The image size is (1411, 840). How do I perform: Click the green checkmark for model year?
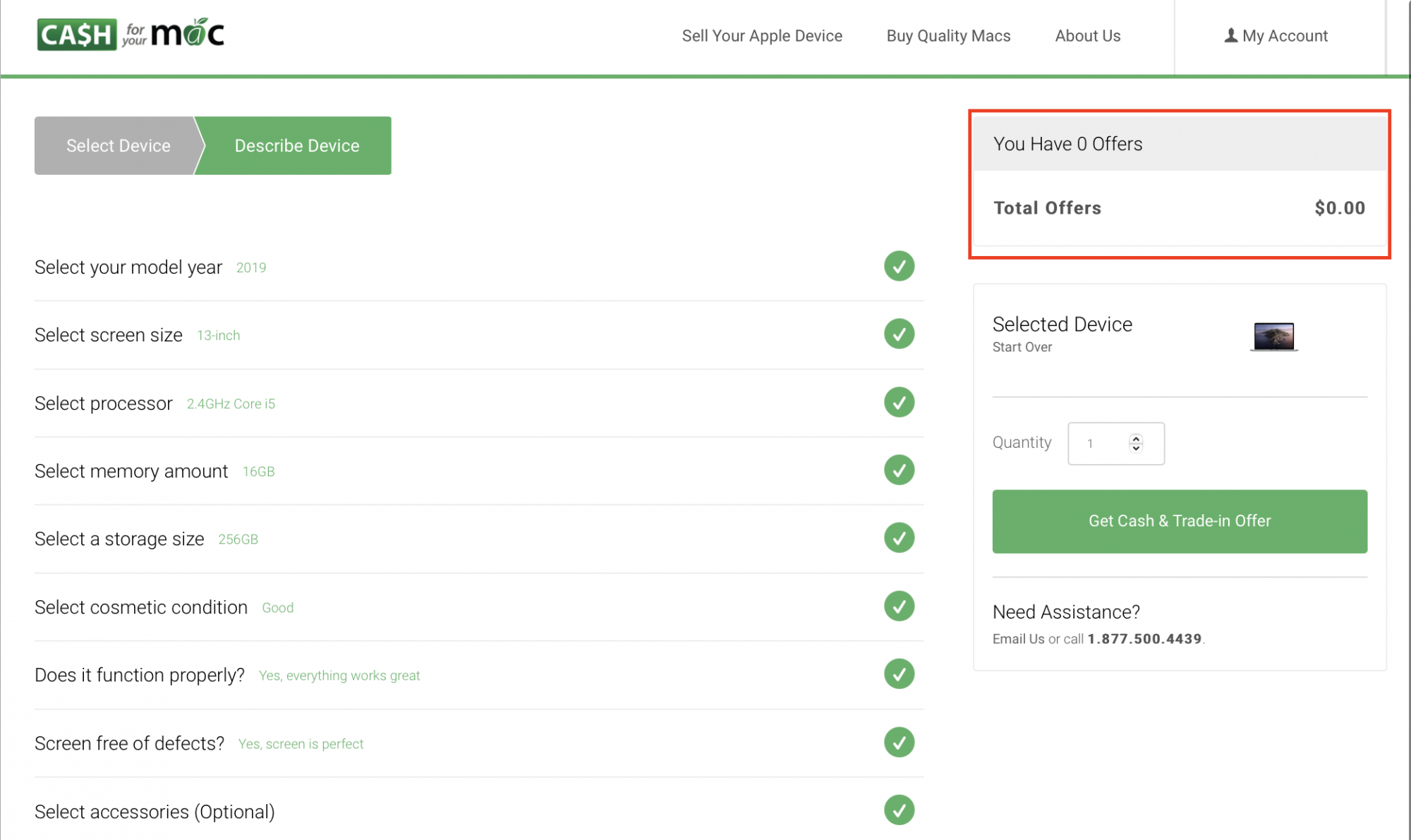coord(899,267)
